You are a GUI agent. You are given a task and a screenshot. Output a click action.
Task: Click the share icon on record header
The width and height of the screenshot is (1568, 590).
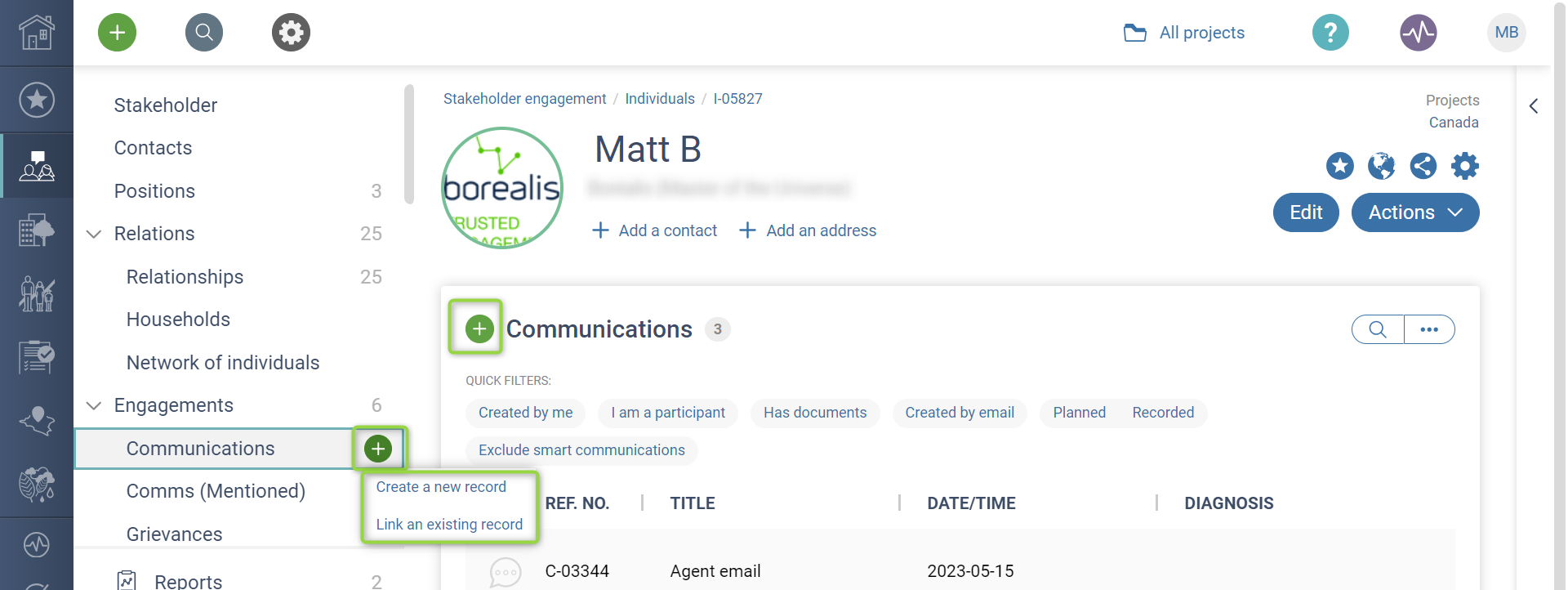coord(1423,166)
